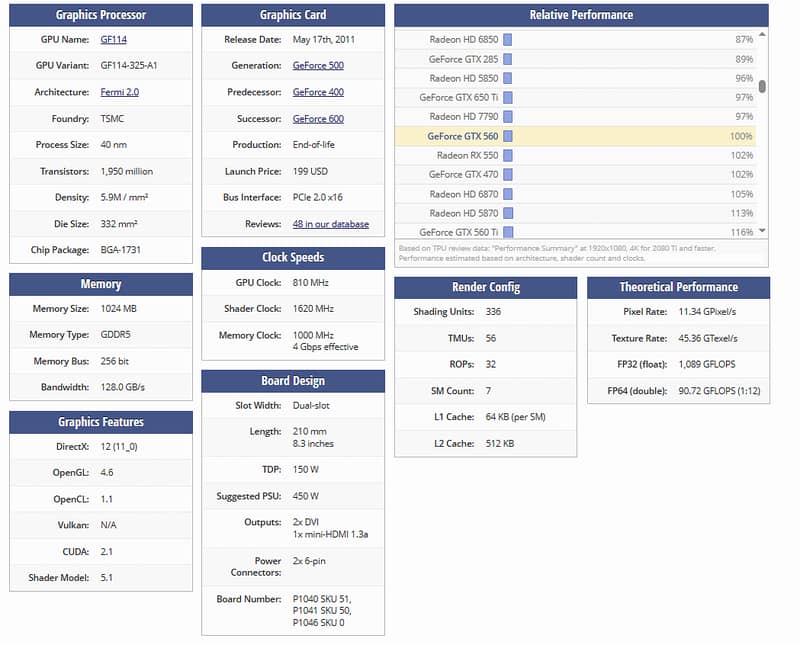Click the Graphics Processor section header
This screenshot has width=800, height=645.
tap(101, 15)
